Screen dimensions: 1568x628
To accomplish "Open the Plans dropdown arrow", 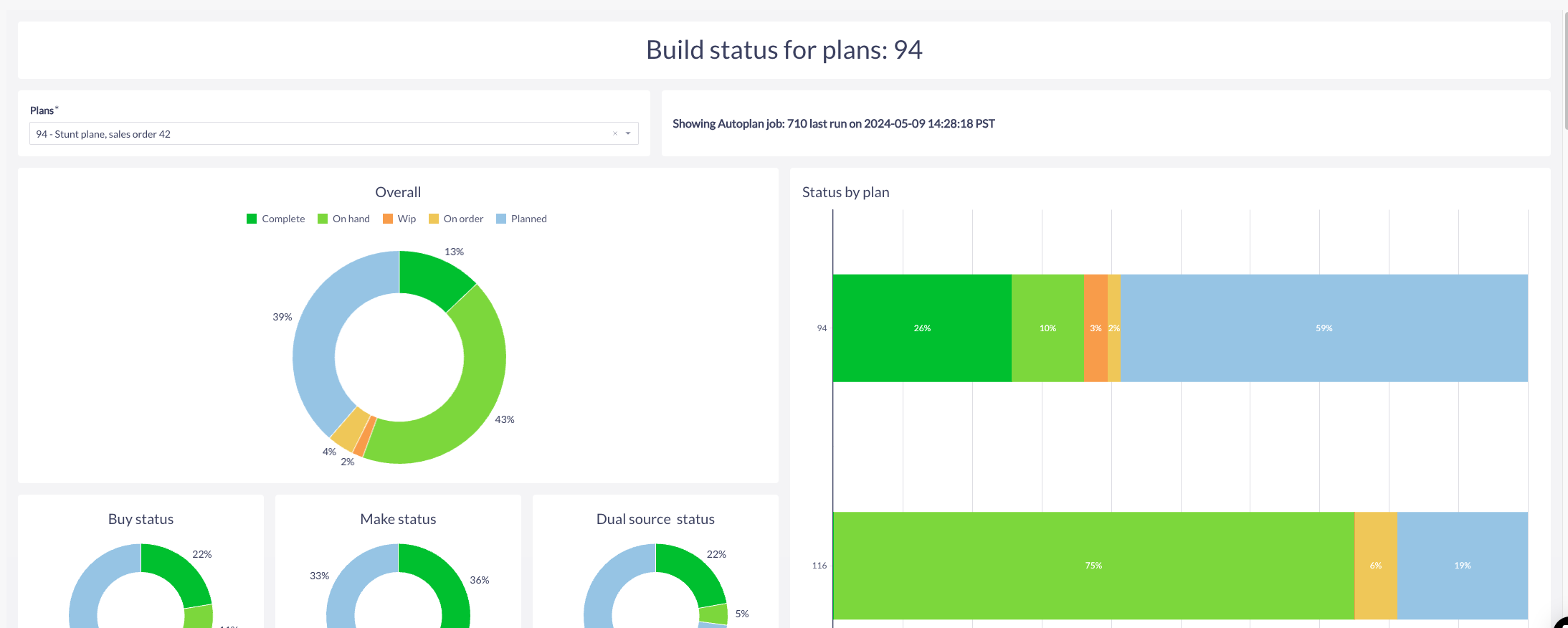I will click(628, 133).
